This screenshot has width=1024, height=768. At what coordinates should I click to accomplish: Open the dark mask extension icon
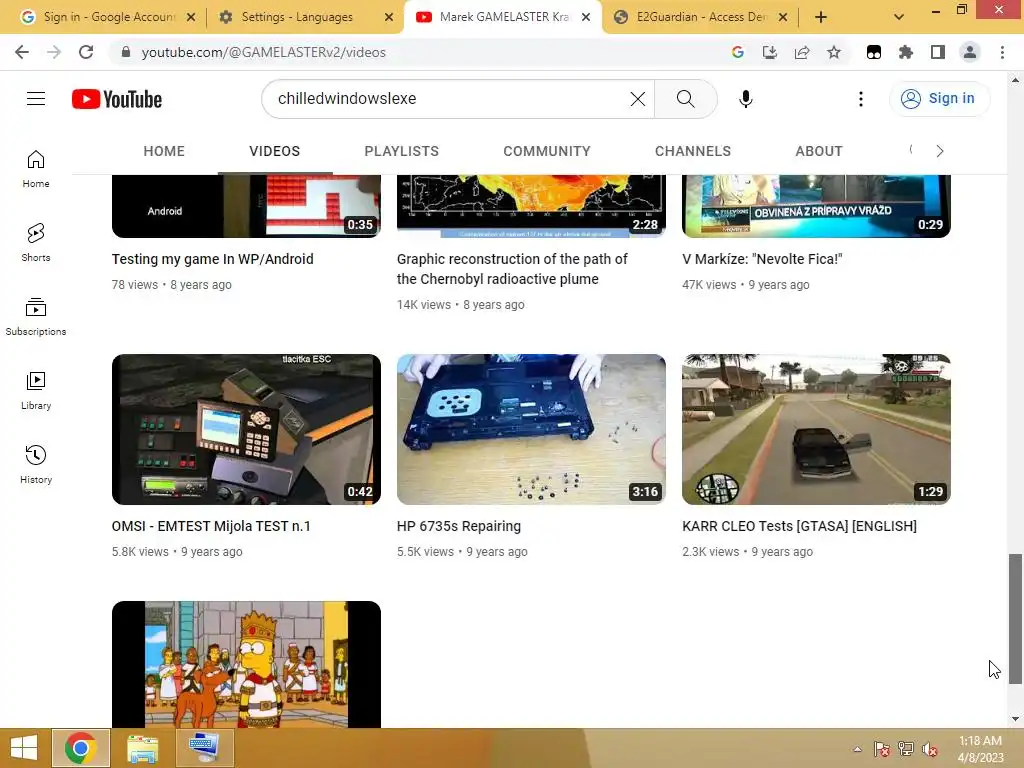874,52
